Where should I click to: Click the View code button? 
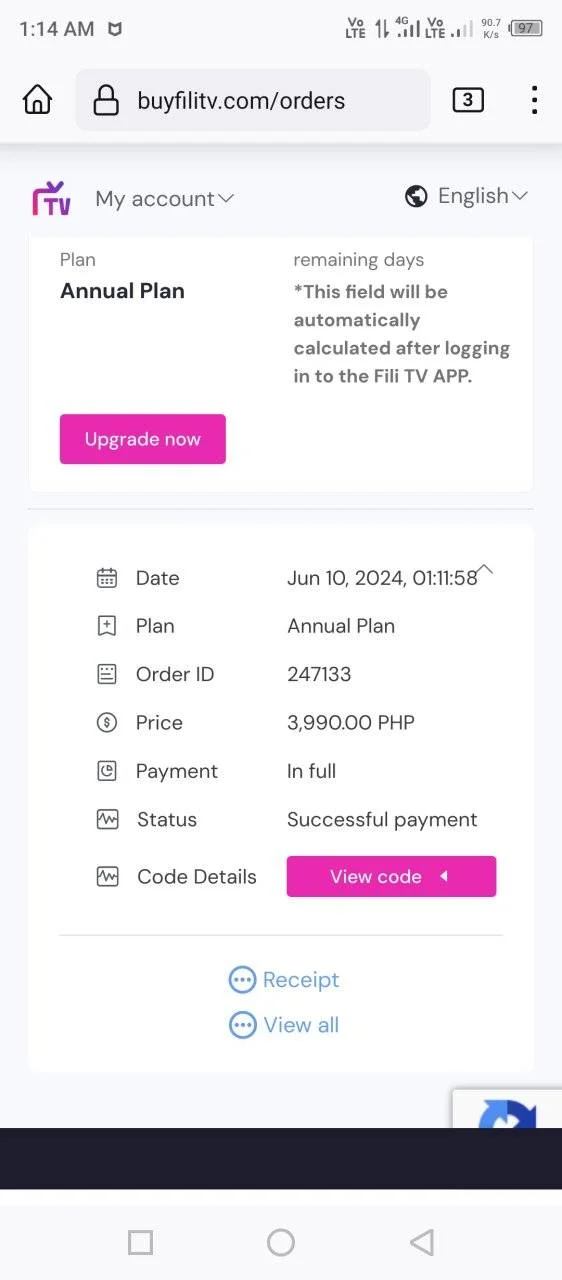(391, 876)
